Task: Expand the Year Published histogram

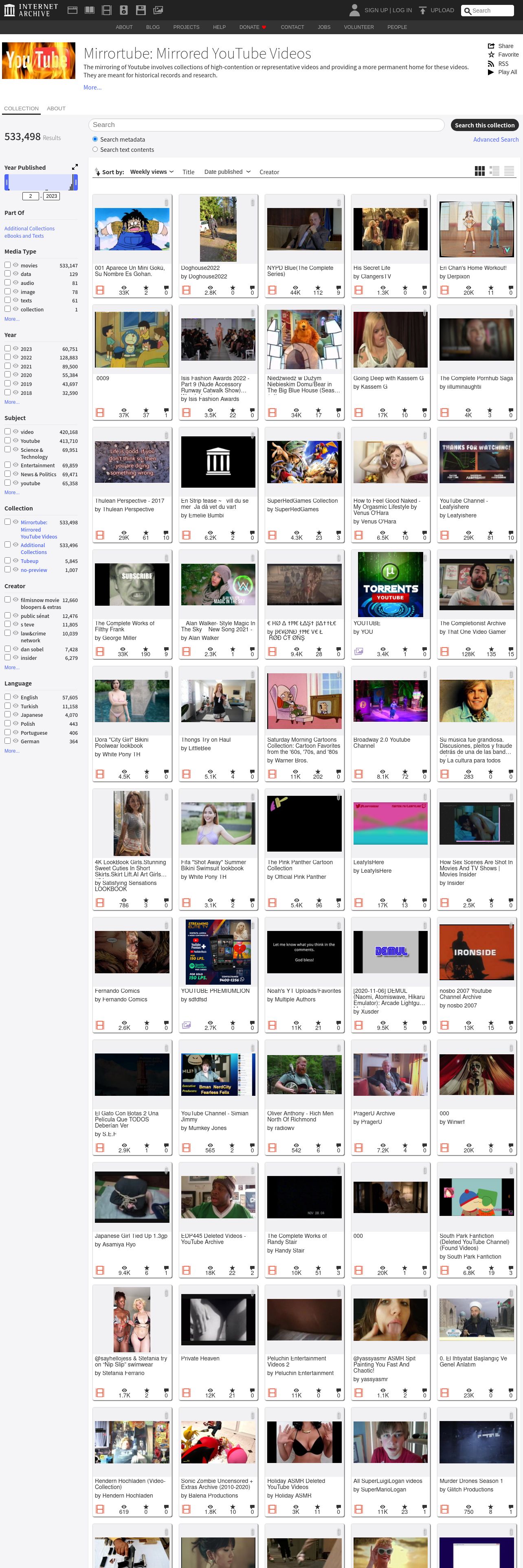Action: pos(75,167)
